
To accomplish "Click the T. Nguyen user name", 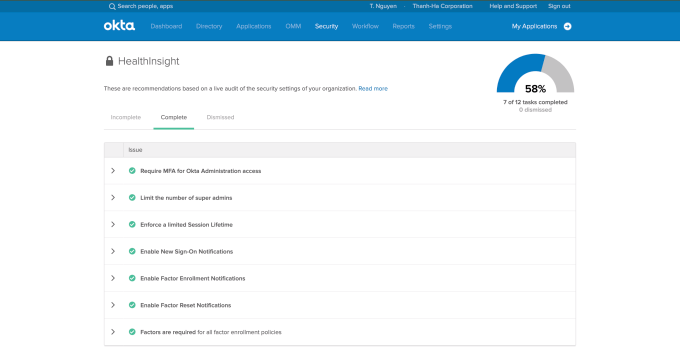I will pos(383,6).
